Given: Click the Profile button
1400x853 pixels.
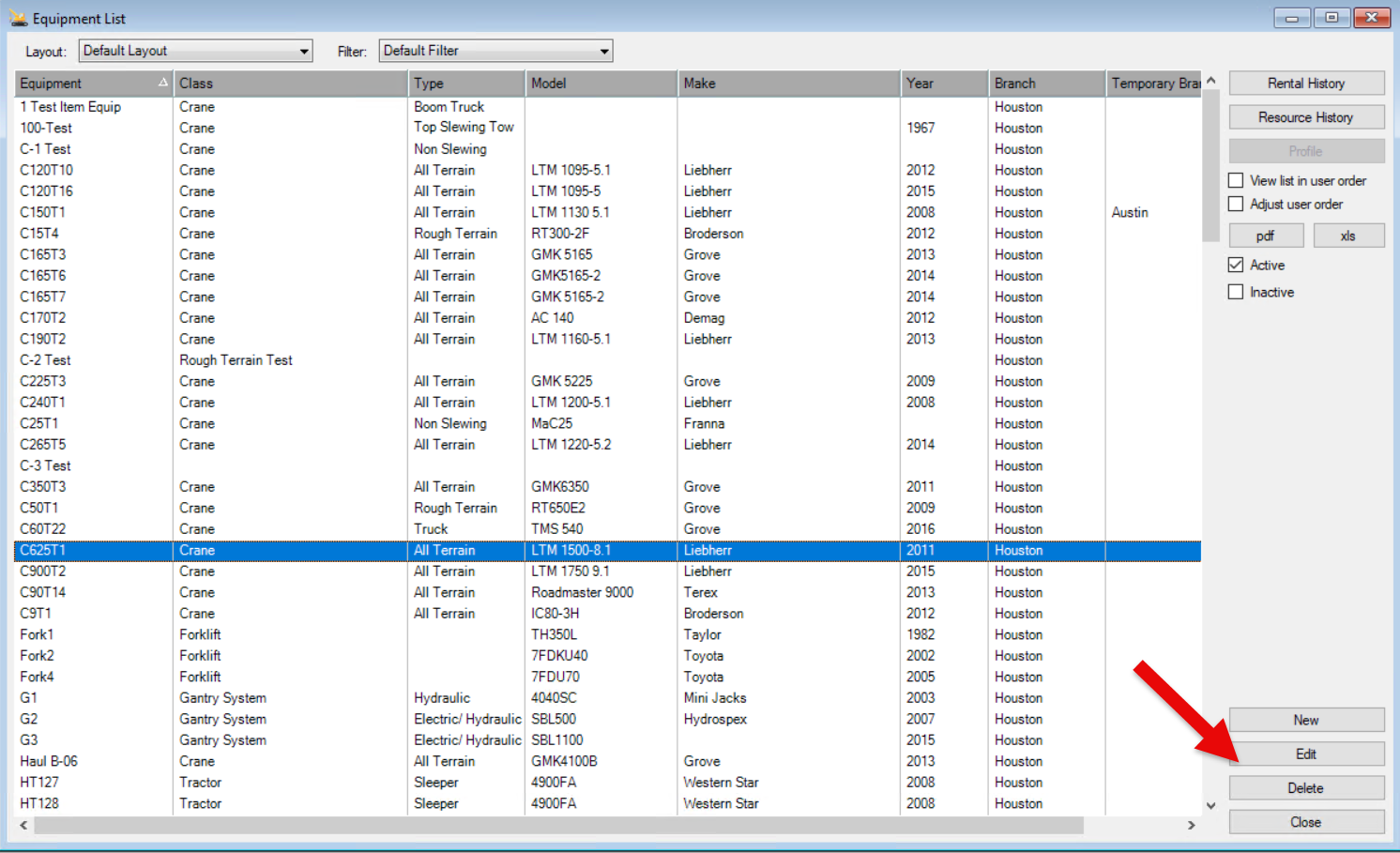Looking at the screenshot, I should [x=1306, y=151].
